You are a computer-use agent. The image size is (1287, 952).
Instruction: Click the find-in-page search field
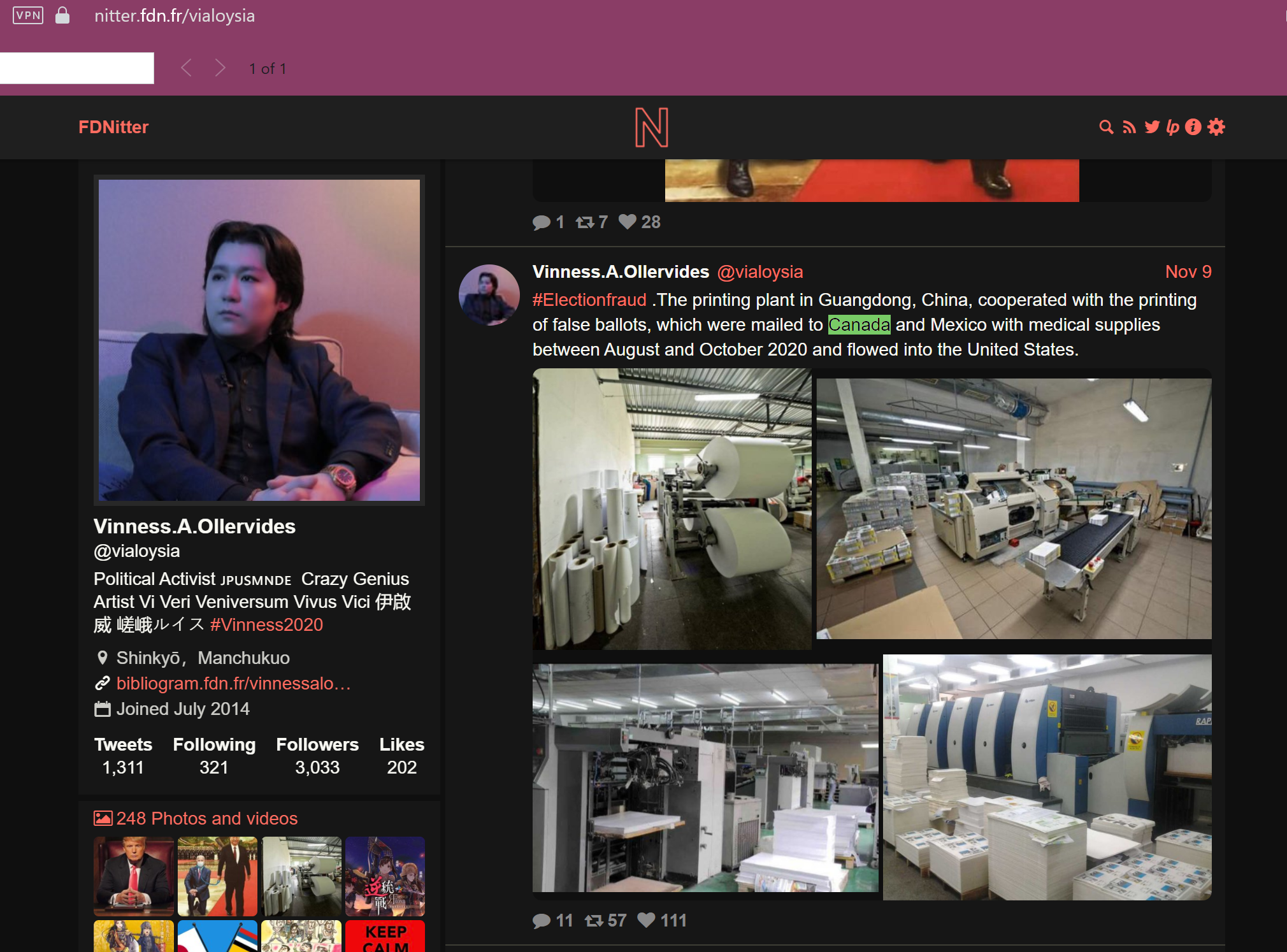[x=76, y=68]
